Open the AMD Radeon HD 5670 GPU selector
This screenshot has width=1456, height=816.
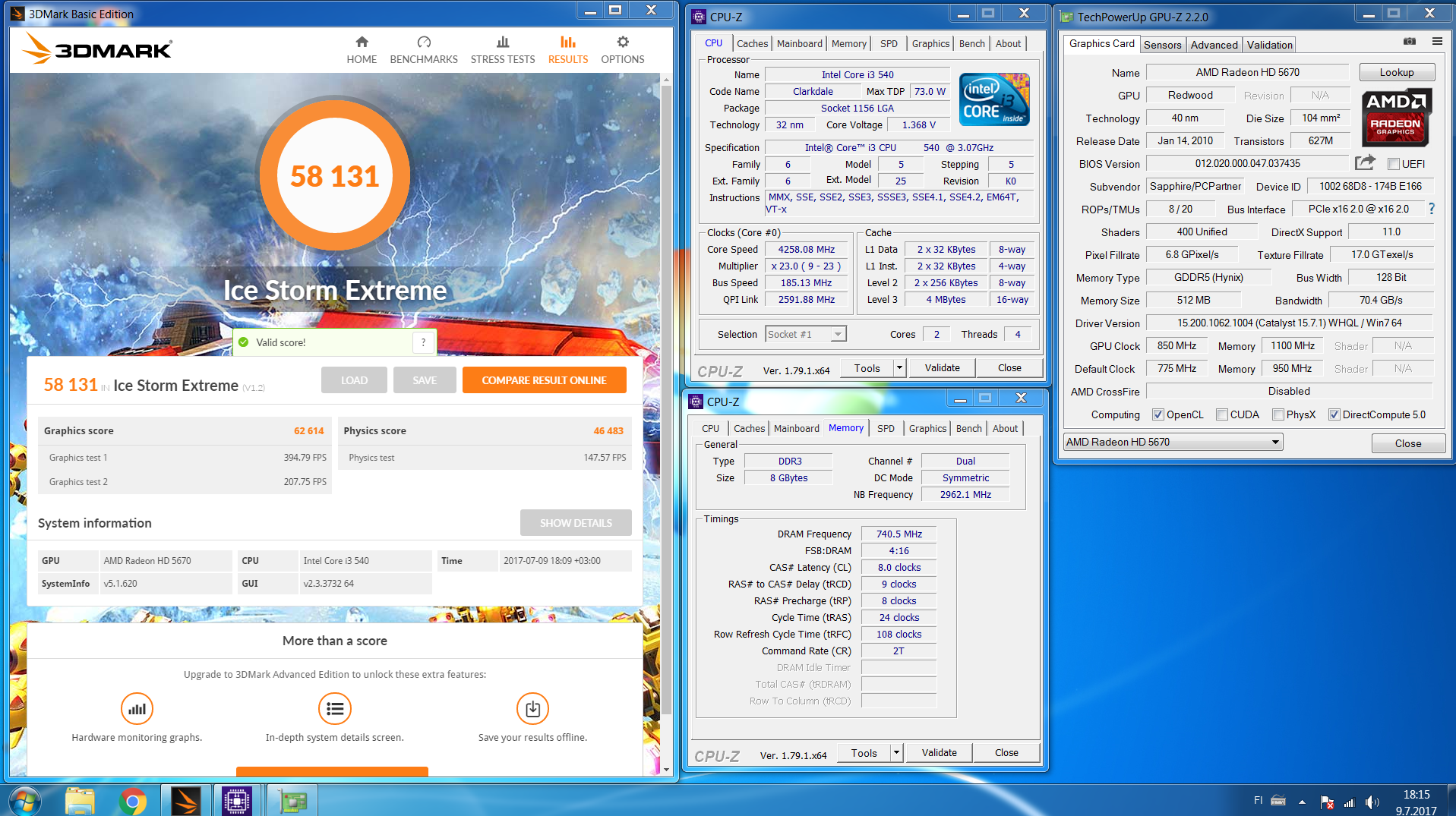tap(1173, 442)
